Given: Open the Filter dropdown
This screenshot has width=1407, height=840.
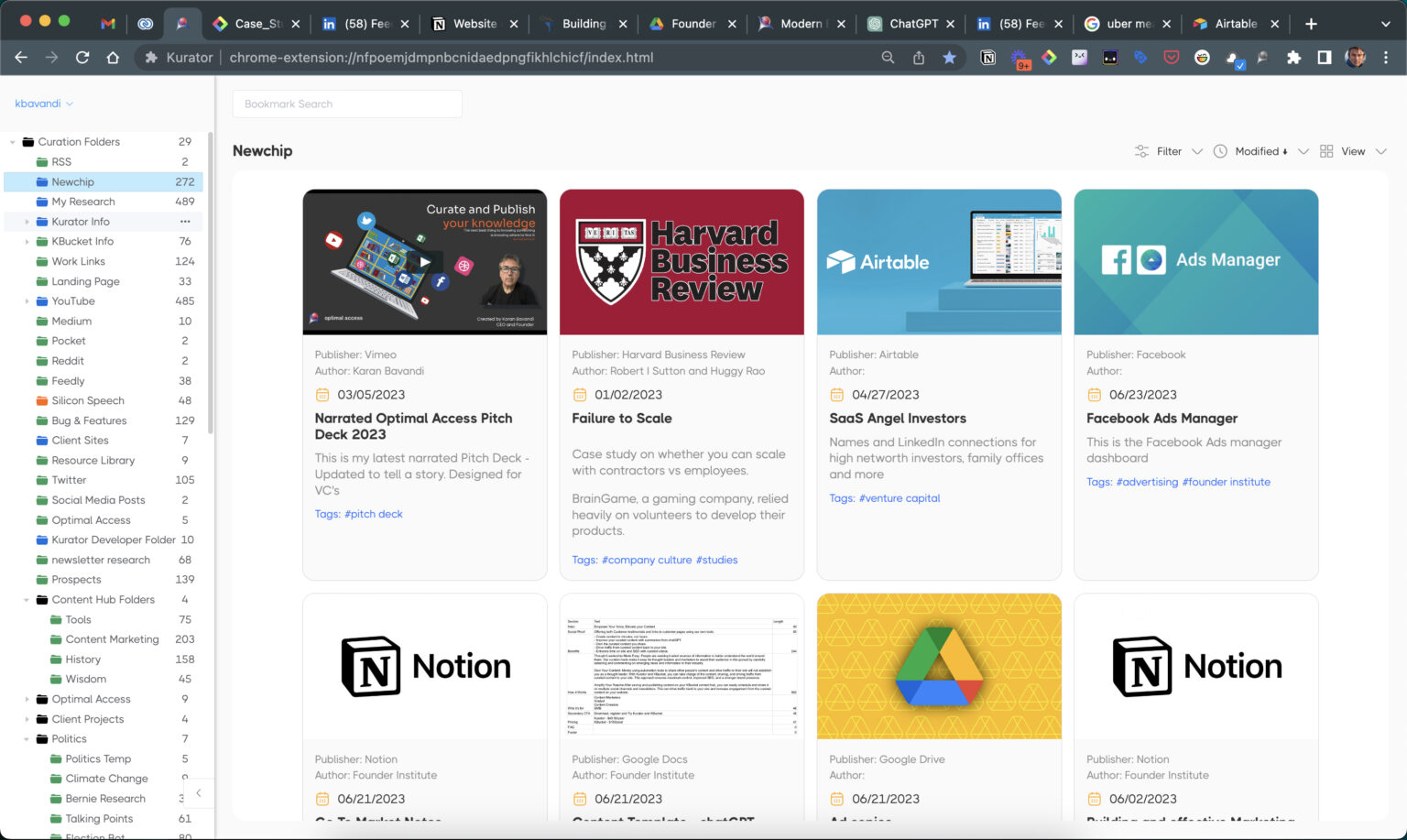Looking at the screenshot, I should pos(1169,151).
